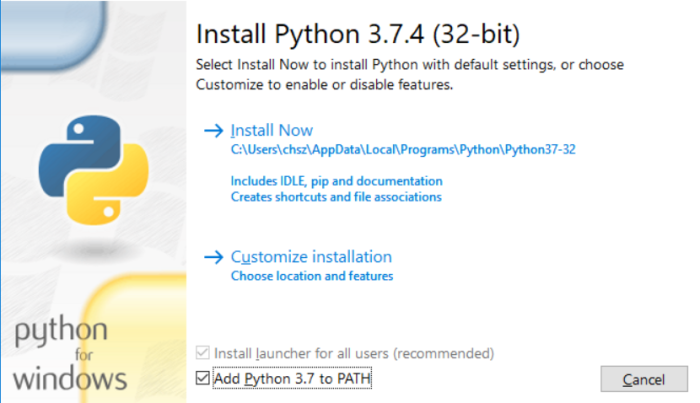Click the Install Now link
This screenshot has width=700, height=403.
coord(271,130)
